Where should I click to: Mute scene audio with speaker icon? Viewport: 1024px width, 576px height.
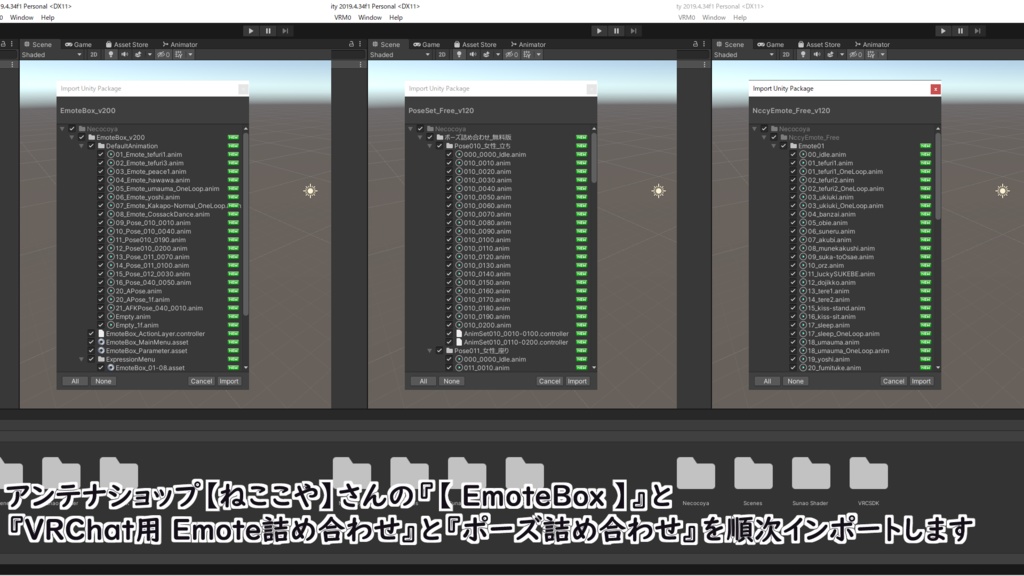click(x=125, y=55)
